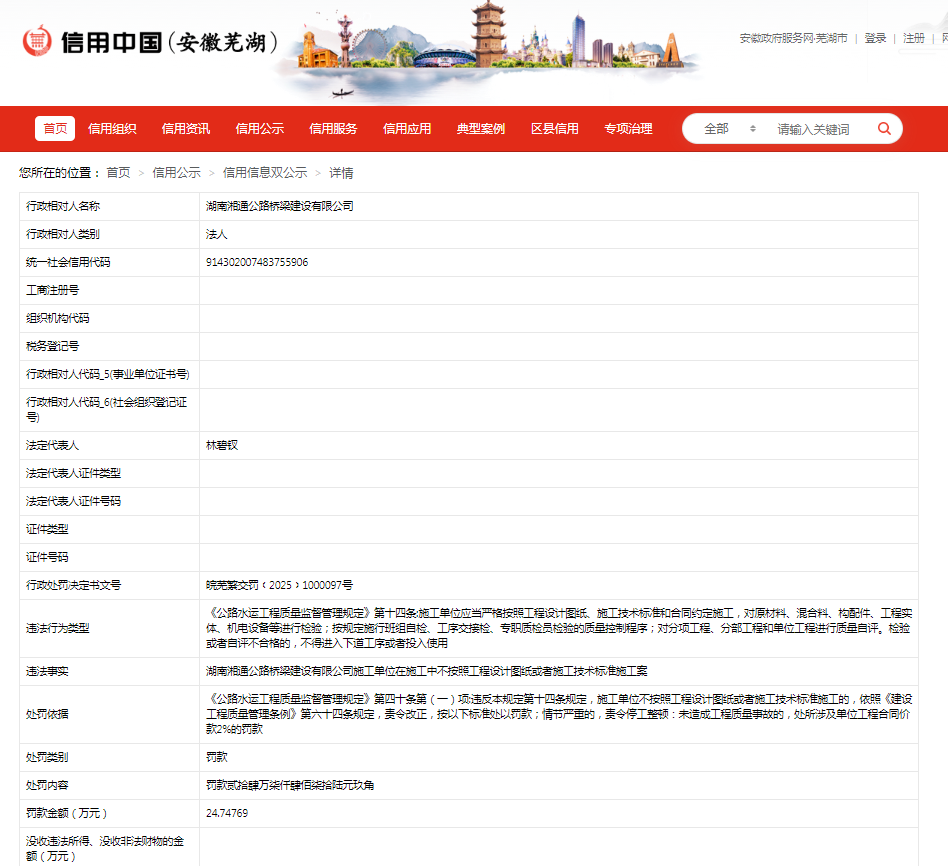The width and height of the screenshot is (948, 866).
Task: Open the 典型案例 section
Action: coord(481,128)
